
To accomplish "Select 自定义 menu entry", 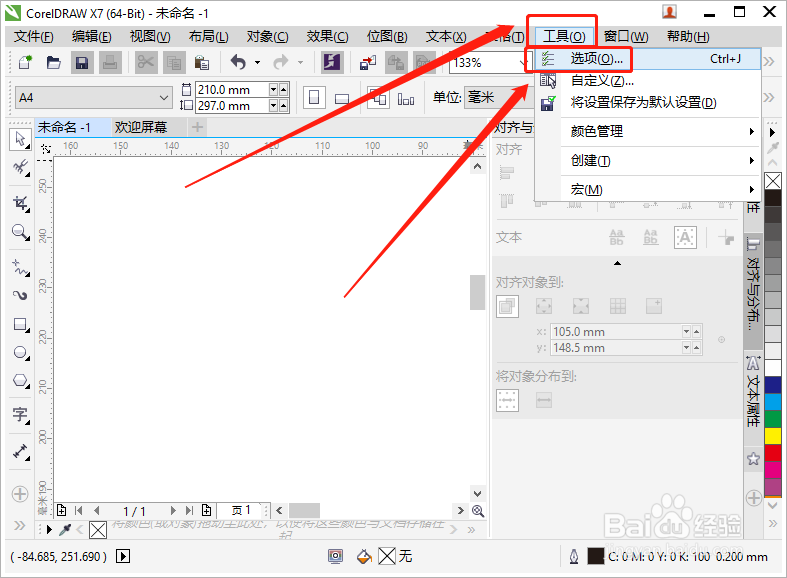I will click(648, 81).
